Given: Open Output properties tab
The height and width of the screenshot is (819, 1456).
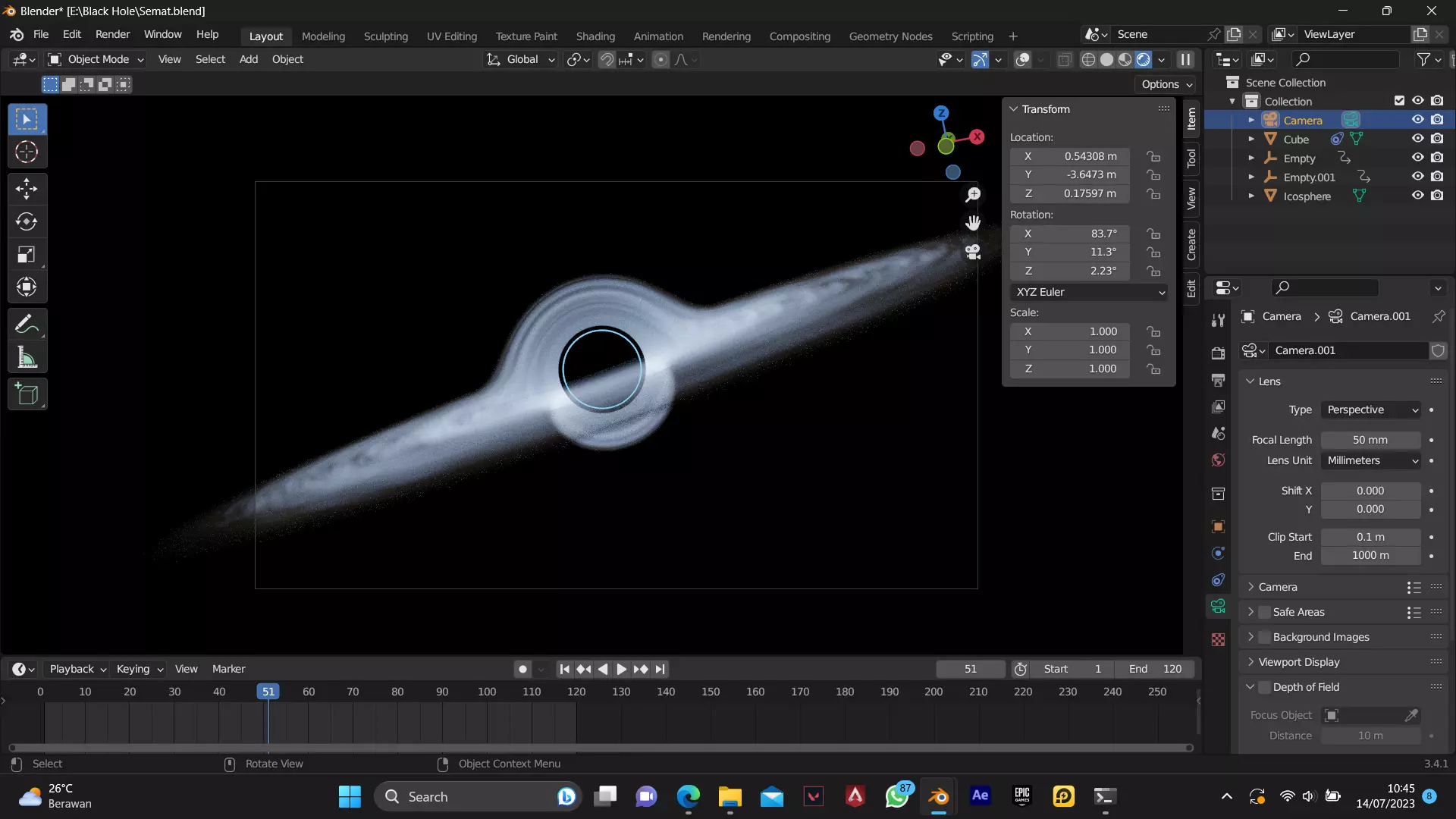Looking at the screenshot, I should pyautogui.click(x=1218, y=380).
